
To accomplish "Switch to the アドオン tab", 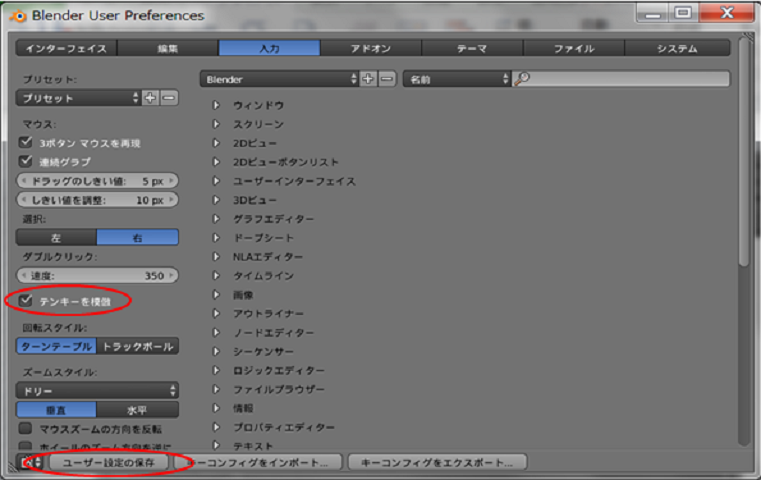I will (x=370, y=48).
